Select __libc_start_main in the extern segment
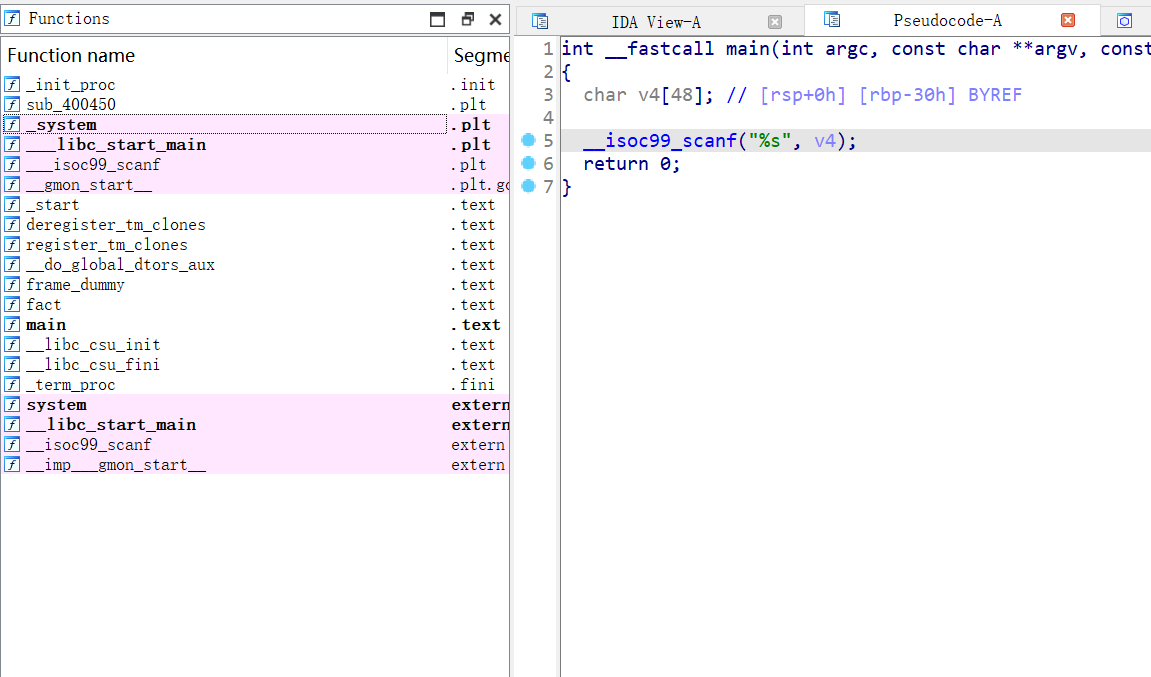Screen dimensions: 1151x677 click(255, 424)
